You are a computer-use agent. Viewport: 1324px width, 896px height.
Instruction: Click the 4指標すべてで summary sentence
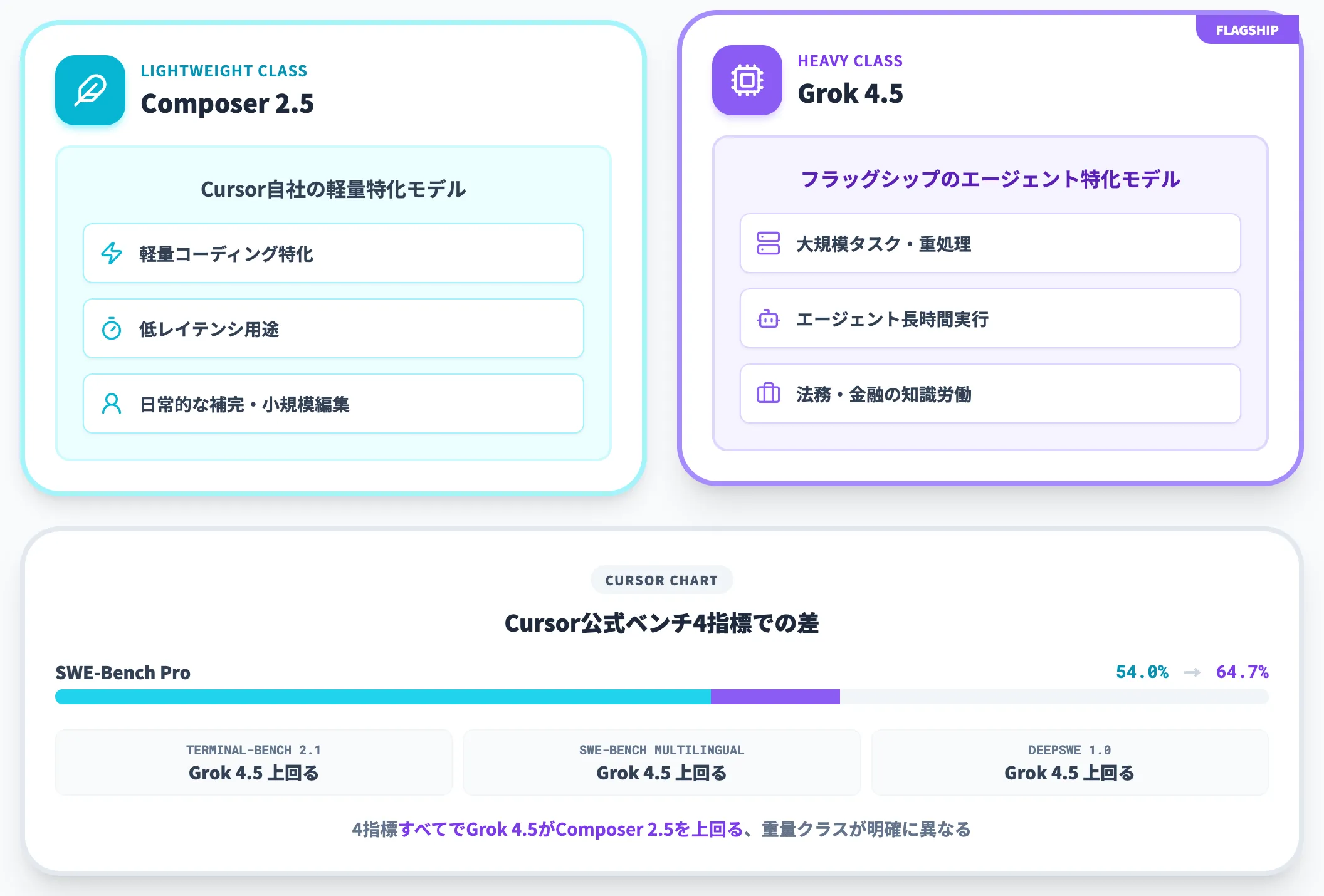(x=661, y=830)
